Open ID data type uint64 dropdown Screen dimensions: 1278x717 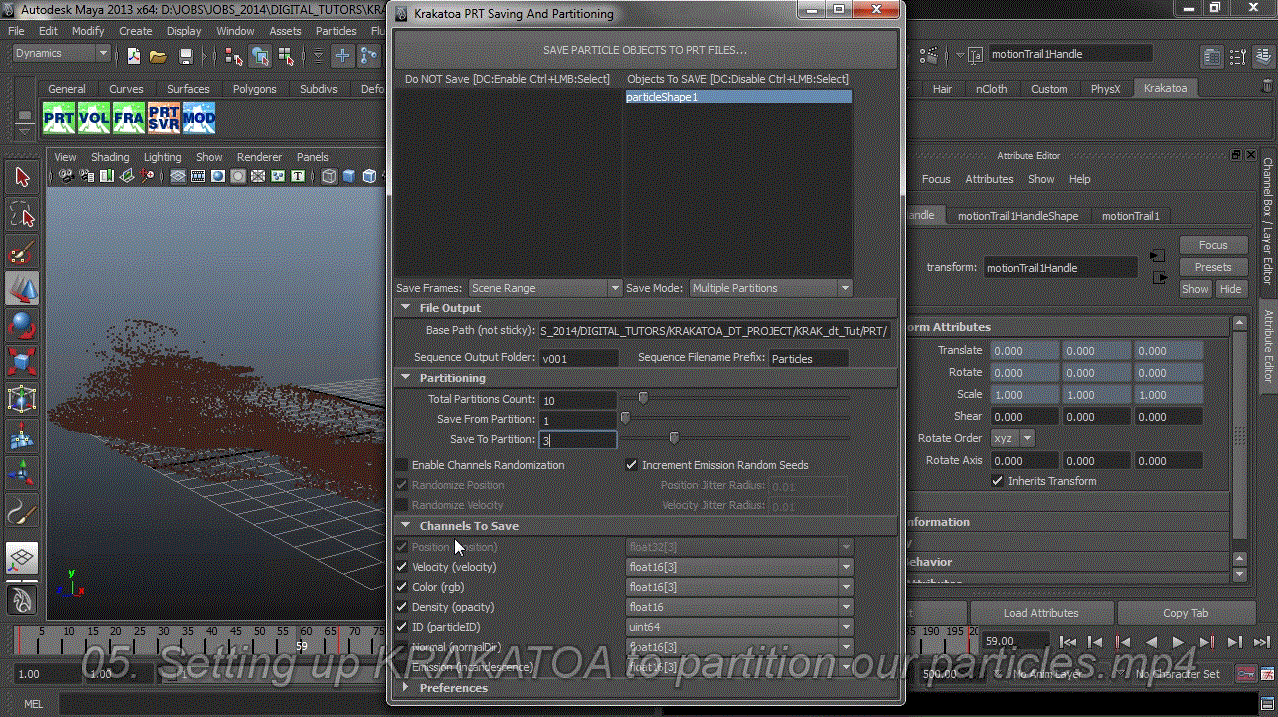(x=740, y=627)
